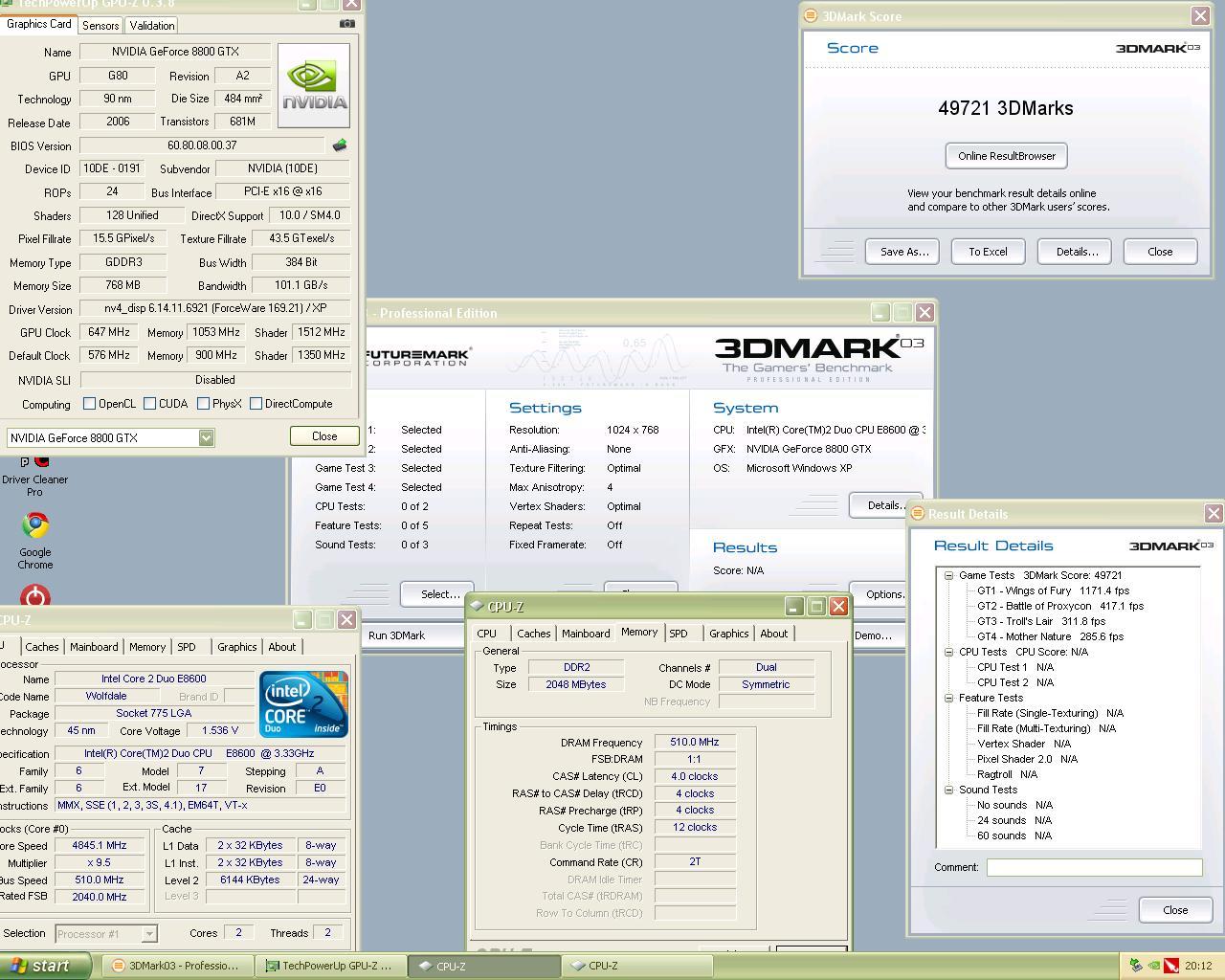Click the NVIDIA logo in GPU-Z
1225x980 pixels.
click(313, 86)
